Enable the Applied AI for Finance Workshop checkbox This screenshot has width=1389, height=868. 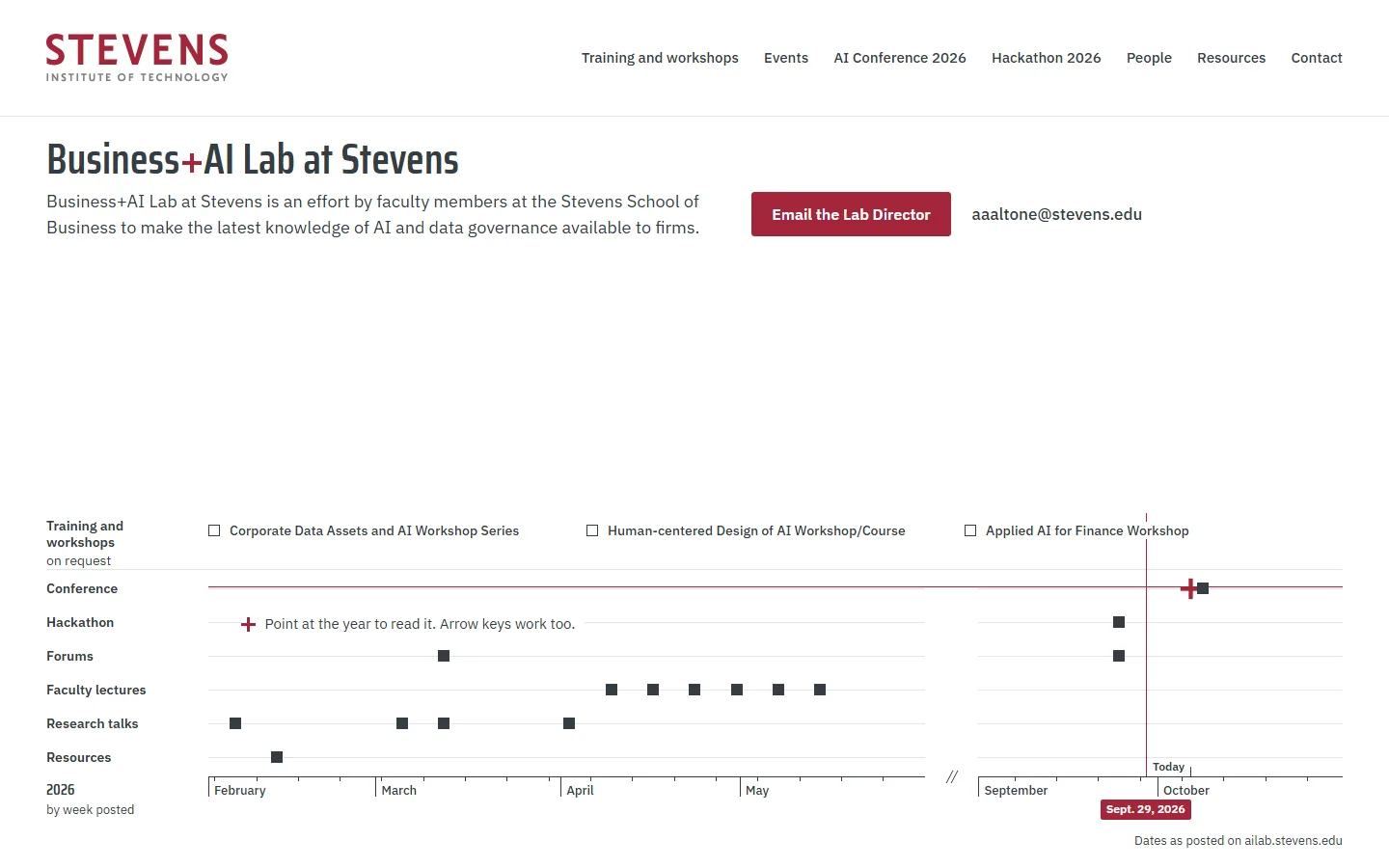point(970,530)
